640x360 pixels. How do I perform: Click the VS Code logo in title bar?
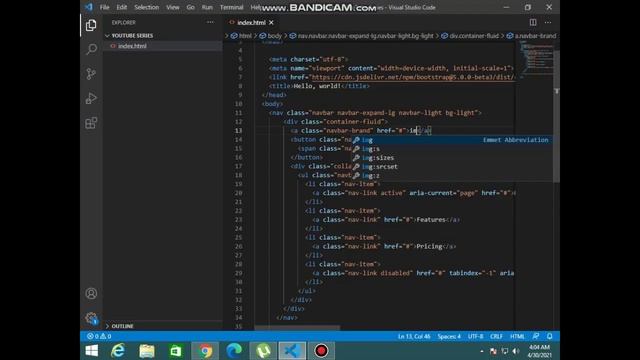(89, 7)
